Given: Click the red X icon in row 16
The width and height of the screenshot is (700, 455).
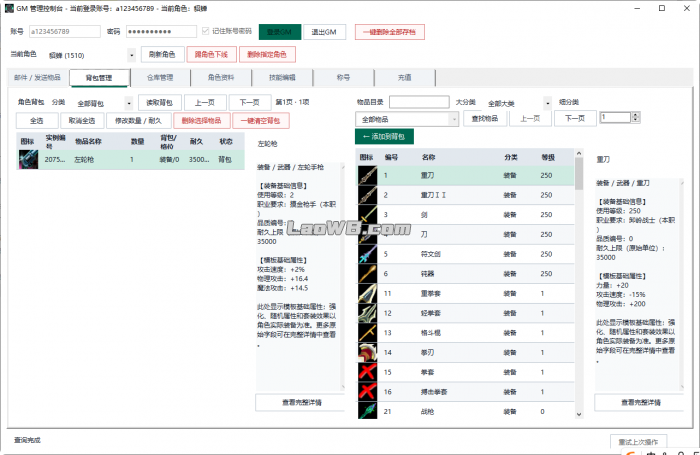Looking at the screenshot, I should pos(367,392).
